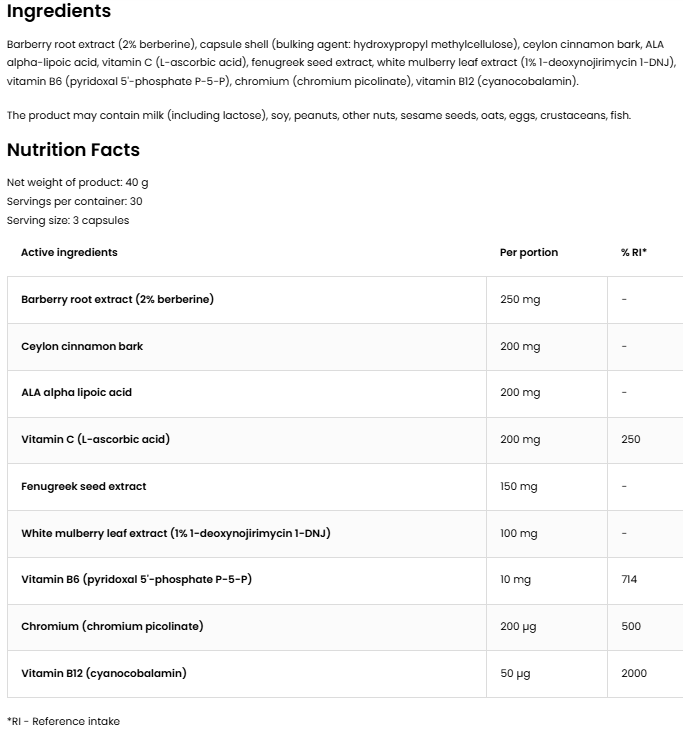Click the Ingredients heading
The image size is (683, 730).
[59, 12]
